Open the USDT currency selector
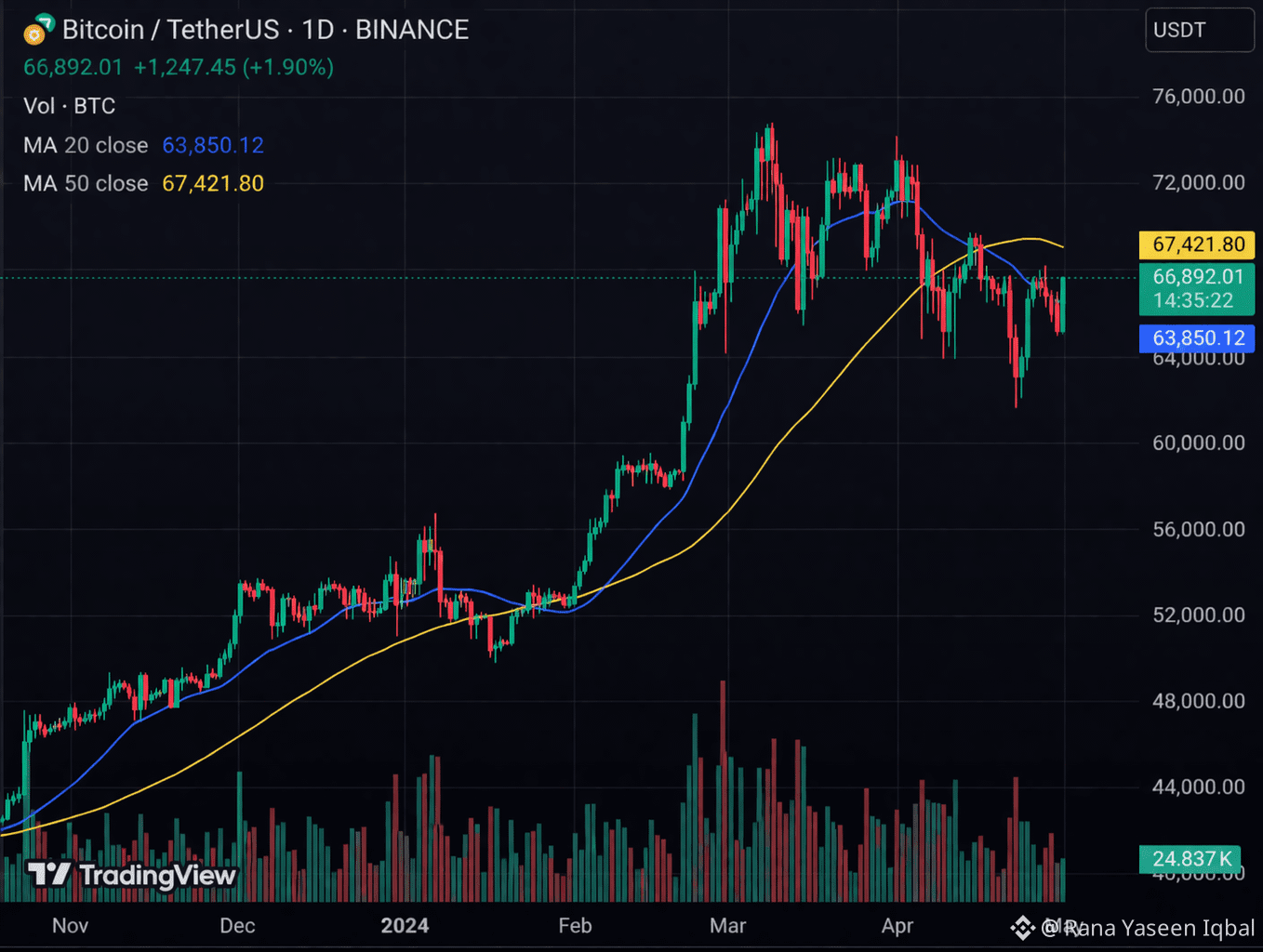Screen dimensions: 1263x952 (x=1199, y=30)
